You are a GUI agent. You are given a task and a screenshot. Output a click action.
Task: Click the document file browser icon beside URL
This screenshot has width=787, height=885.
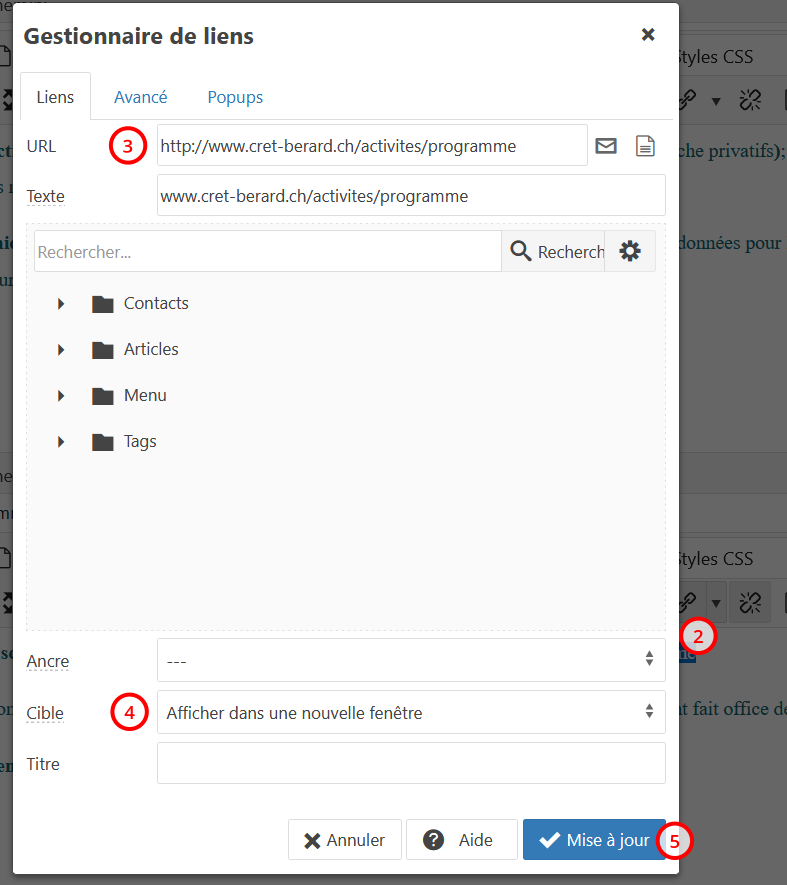pos(646,146)
